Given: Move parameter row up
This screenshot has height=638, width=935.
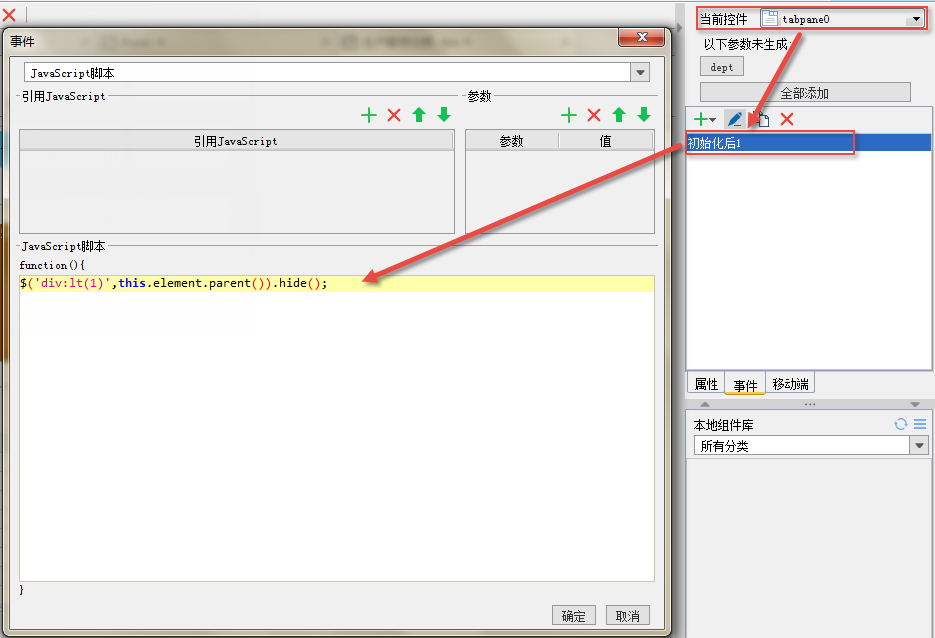Looking at the screenshot, I should click(619, 115).
